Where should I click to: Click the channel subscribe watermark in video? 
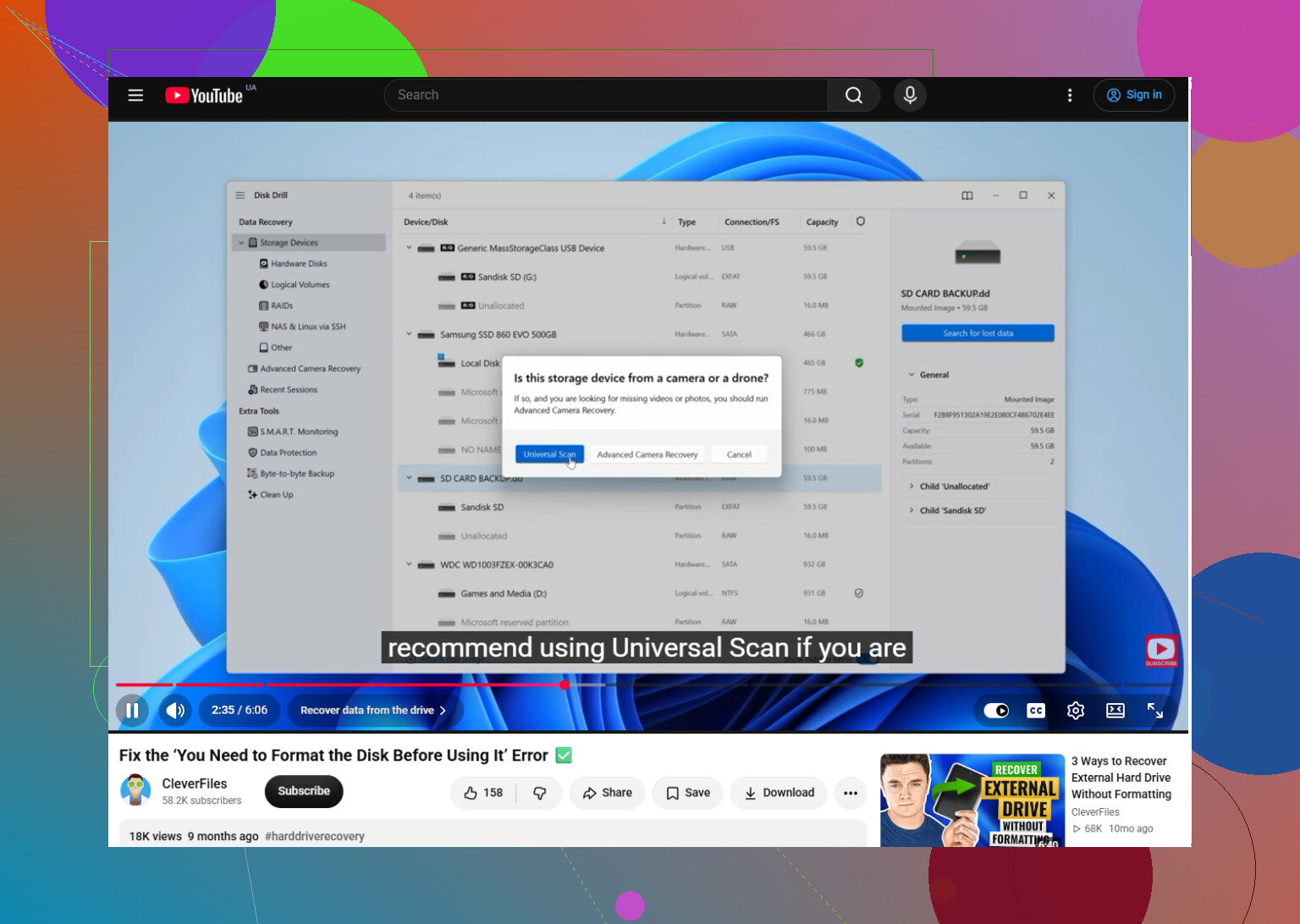[1161, 651]
